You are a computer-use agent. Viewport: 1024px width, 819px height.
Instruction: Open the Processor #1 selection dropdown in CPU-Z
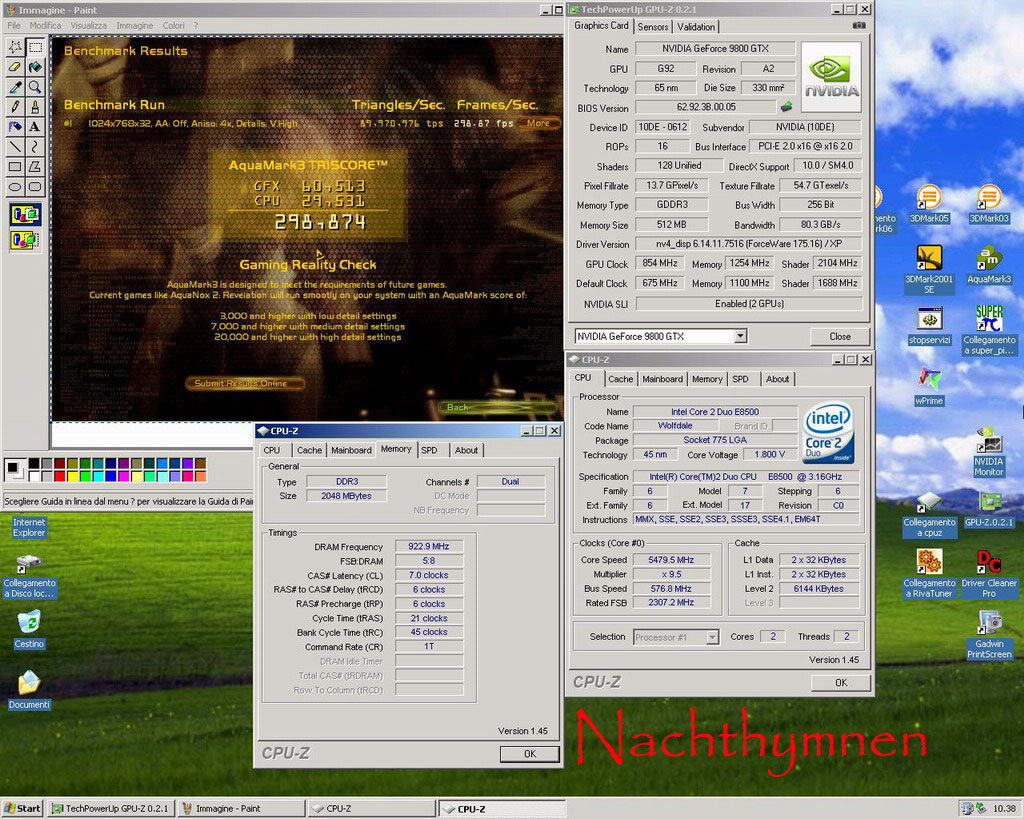712,637
